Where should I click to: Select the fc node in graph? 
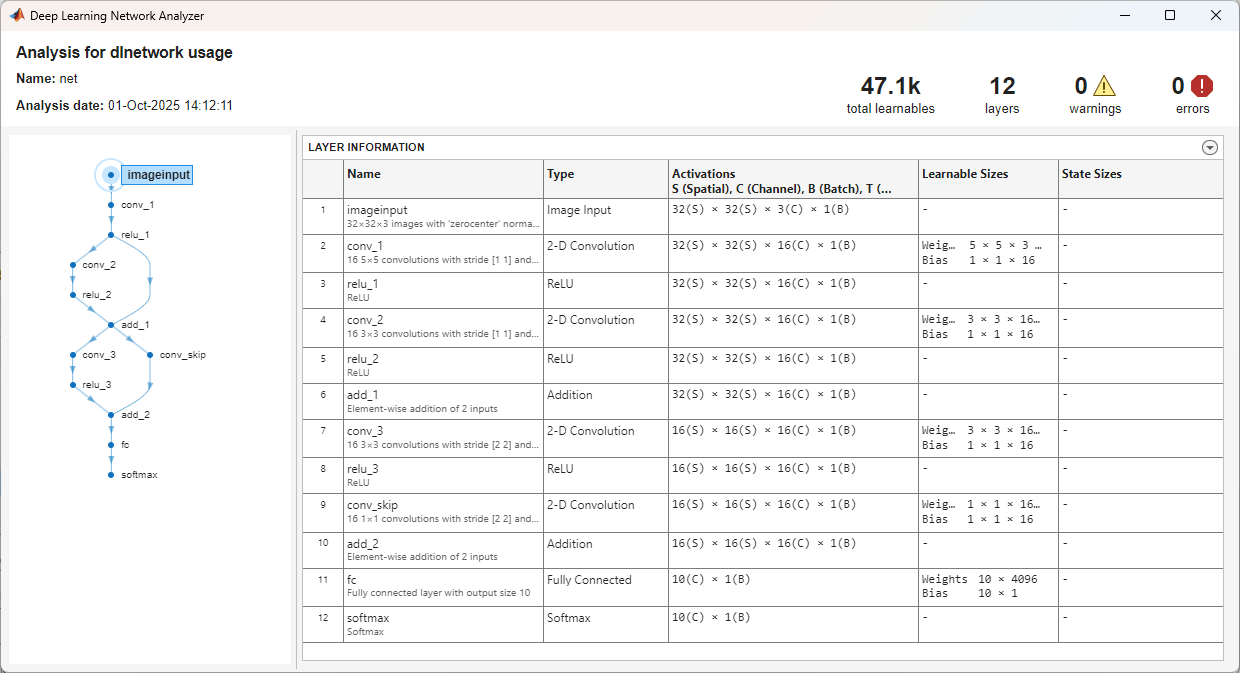[123, 445]
